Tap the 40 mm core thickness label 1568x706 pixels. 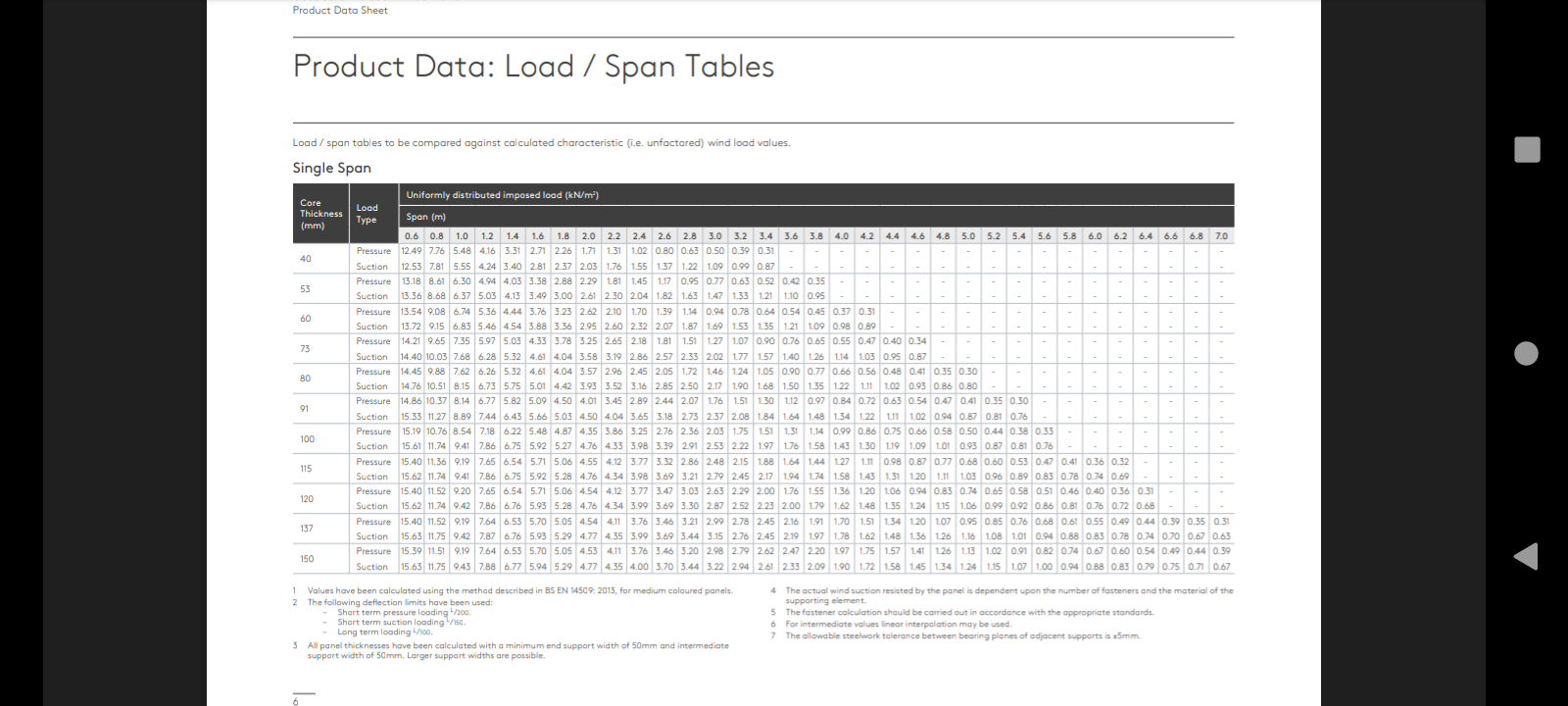tap(306, 259)
